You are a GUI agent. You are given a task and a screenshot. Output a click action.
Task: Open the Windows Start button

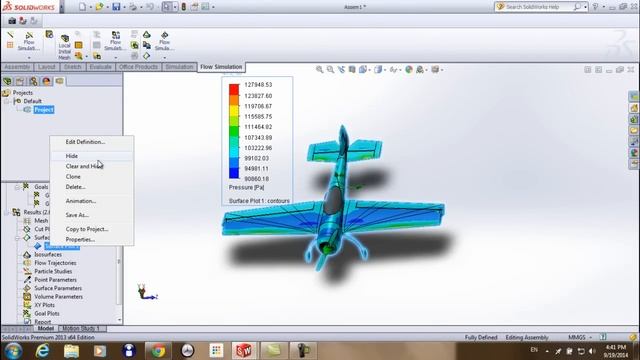click(13, 351)
